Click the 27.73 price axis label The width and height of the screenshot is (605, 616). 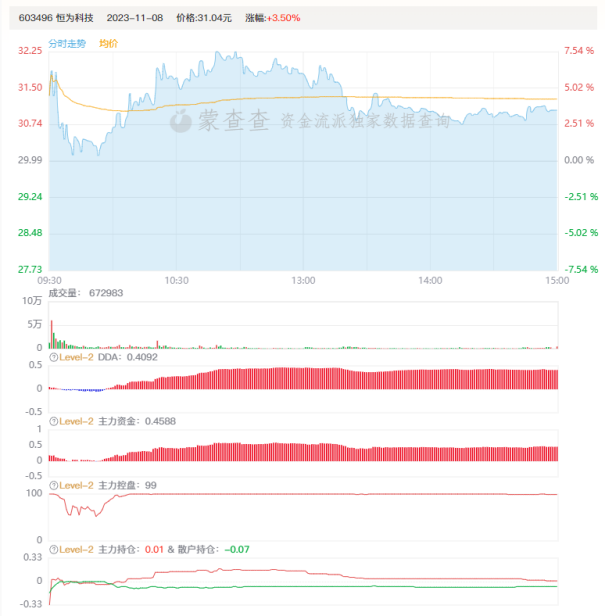tap(30, 269)
